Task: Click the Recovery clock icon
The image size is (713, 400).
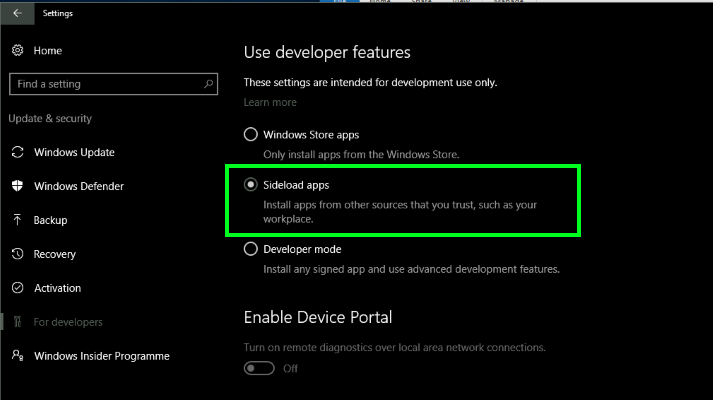Action: pyautogui.click(x=17, y=254)
